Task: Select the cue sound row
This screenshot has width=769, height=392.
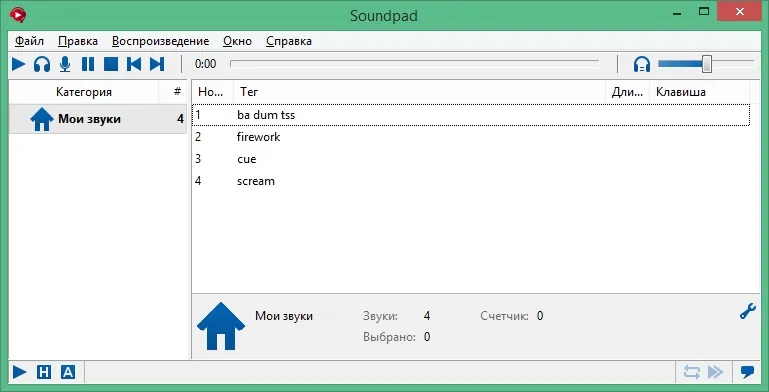Action: pyautogui.click(x=471, y=159)
